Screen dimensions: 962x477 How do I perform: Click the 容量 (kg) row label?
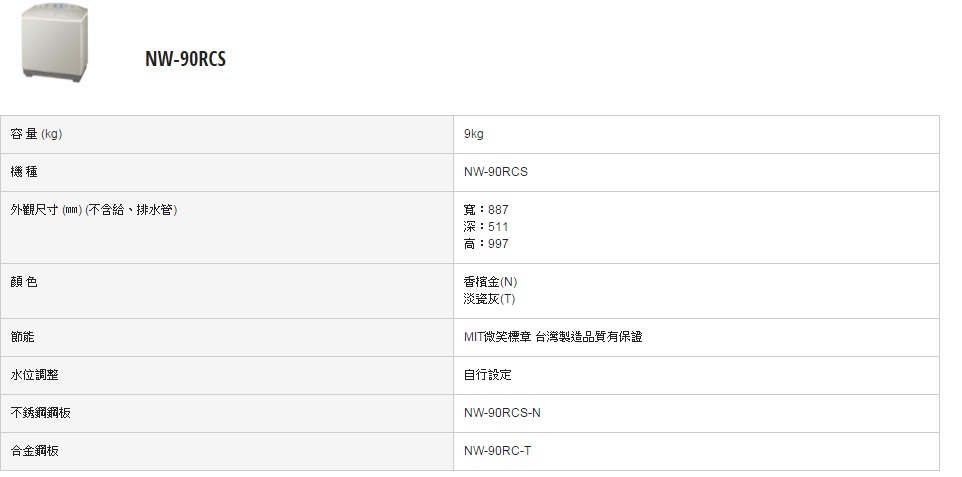pos(36,134)
